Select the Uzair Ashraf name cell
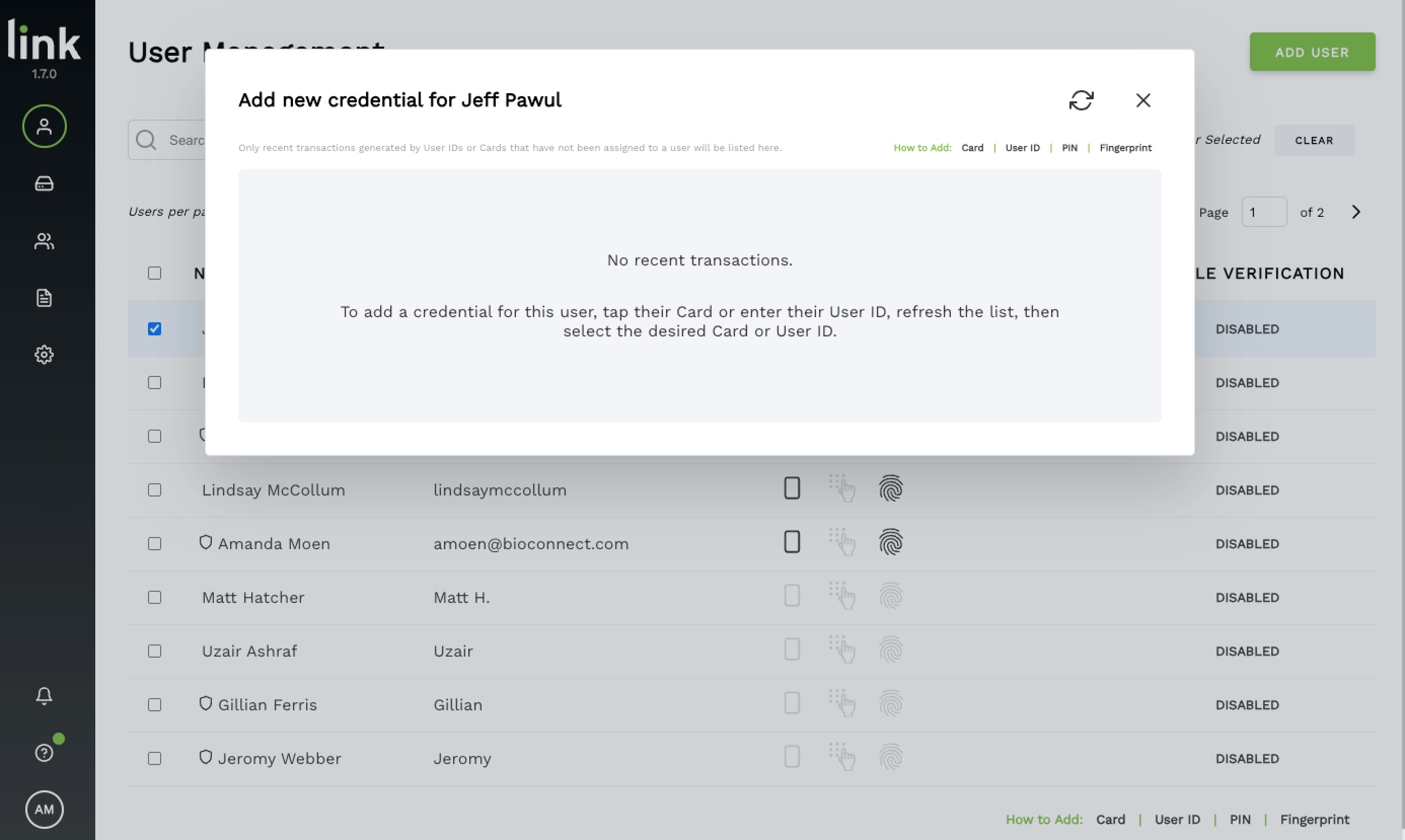Image resolution: width=1405 pixels, height=840 pixels. click(249, 652)
